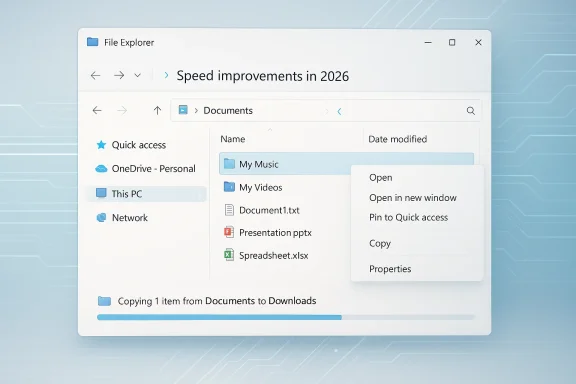Click the Network globe icon

click(x=101, y=218)
